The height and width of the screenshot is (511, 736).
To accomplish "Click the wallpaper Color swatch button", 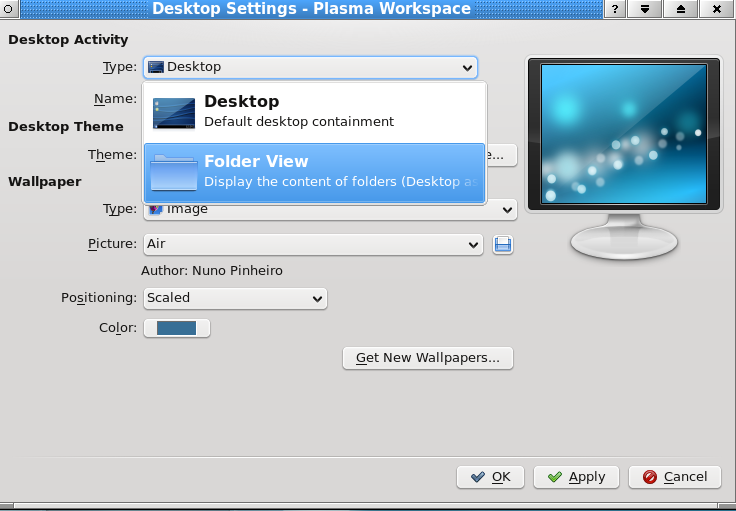I will click(177, 328).
